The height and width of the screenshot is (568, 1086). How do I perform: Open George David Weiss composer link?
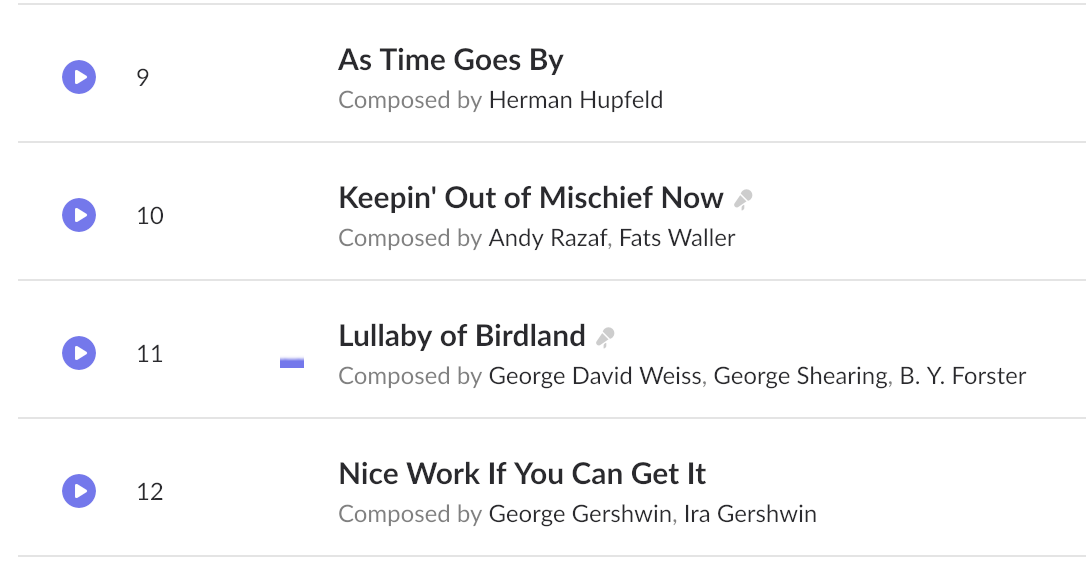pos(597,376)
